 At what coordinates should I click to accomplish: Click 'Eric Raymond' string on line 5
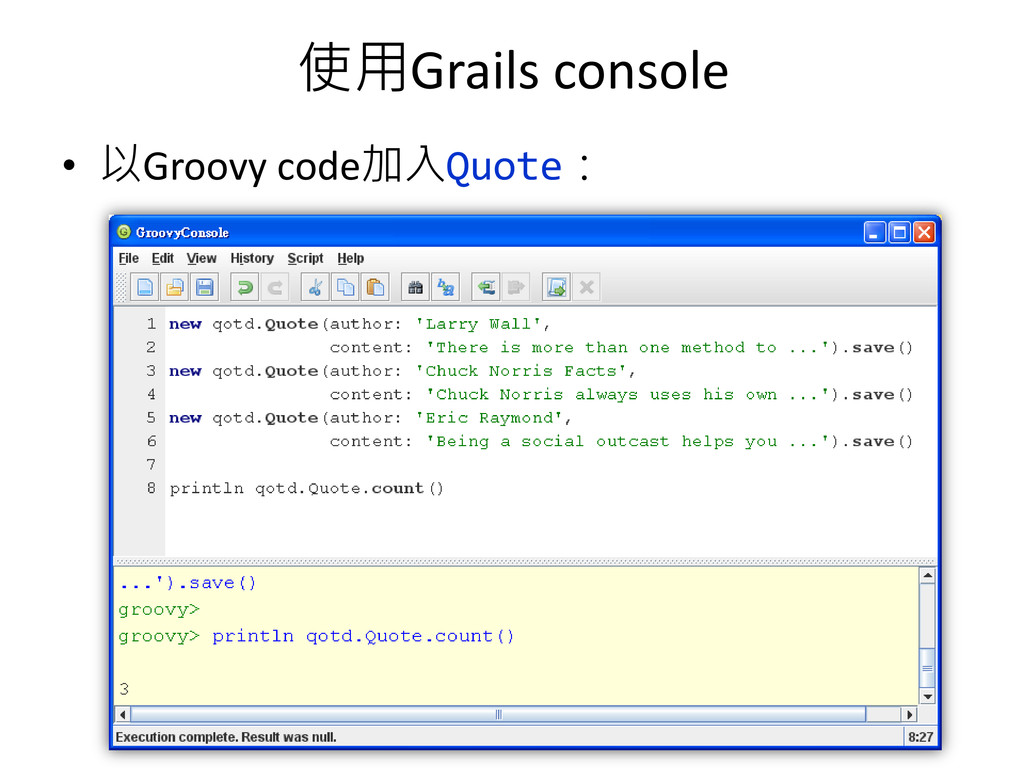point(489,418)
